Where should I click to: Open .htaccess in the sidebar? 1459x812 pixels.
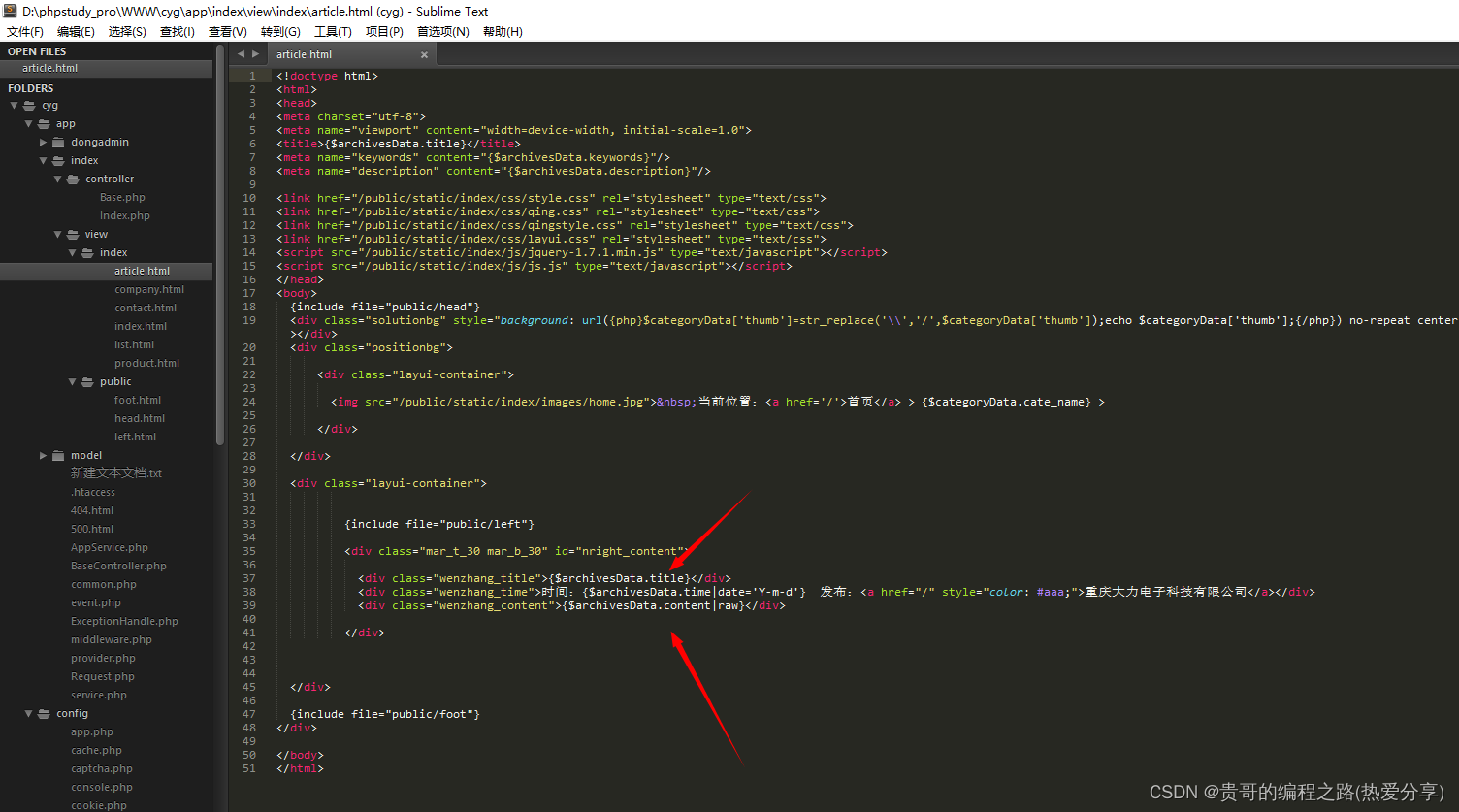(92, 492)
